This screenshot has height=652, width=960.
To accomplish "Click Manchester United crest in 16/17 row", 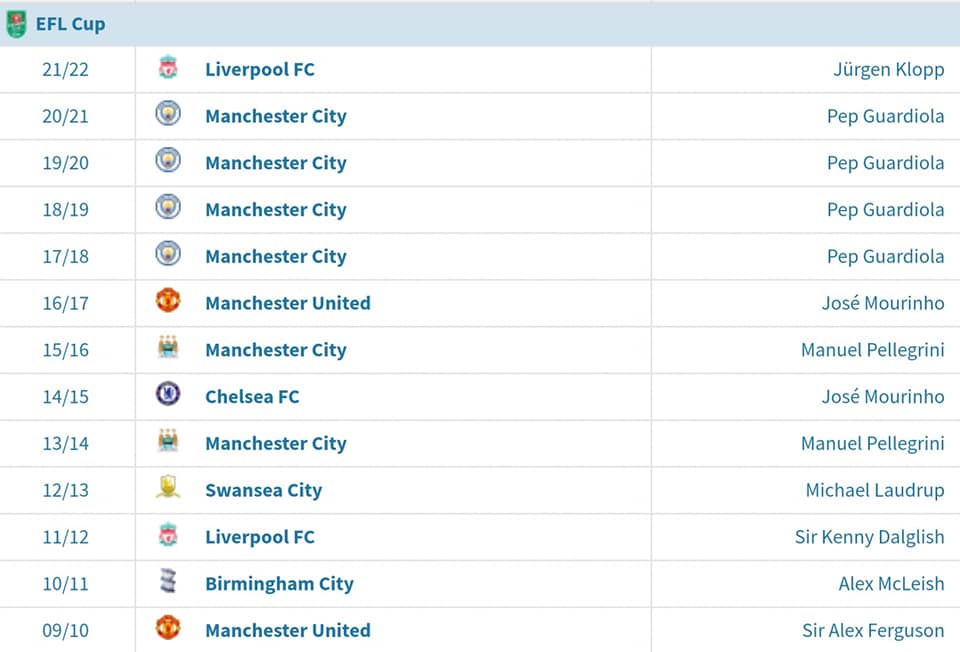I will 168,301.
